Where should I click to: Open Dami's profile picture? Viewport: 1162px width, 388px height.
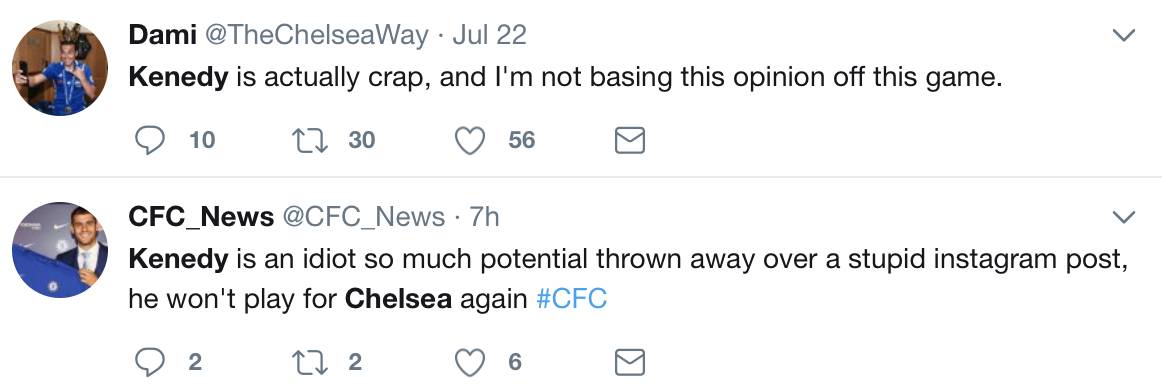(60, 68)
